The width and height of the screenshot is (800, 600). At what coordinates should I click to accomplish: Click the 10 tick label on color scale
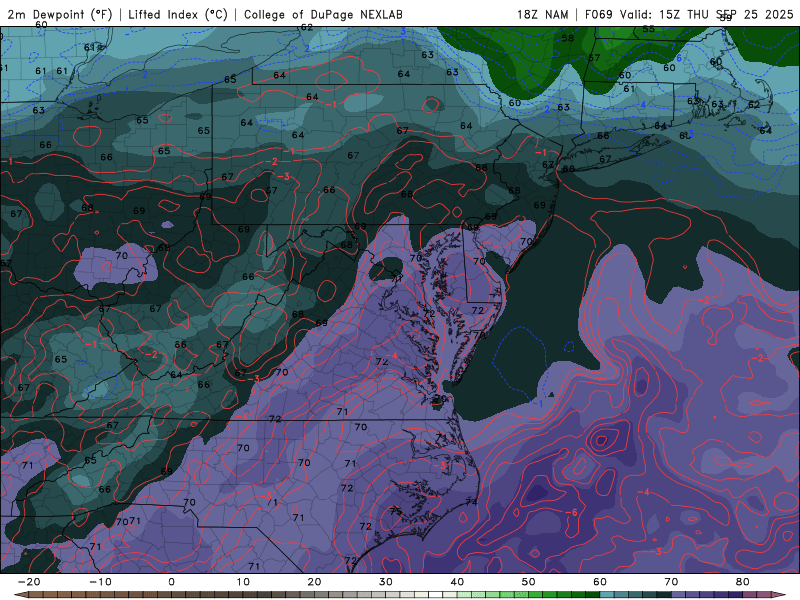point(243,582)
